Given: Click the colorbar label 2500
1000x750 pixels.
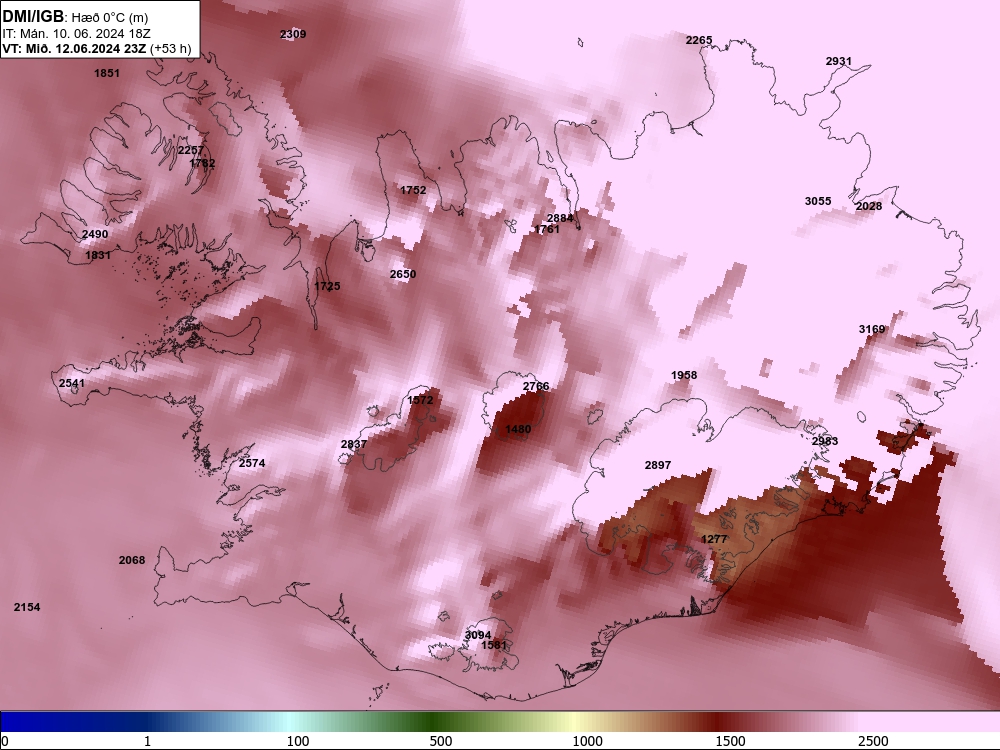Looking at the screenshot, I should 873,742.
